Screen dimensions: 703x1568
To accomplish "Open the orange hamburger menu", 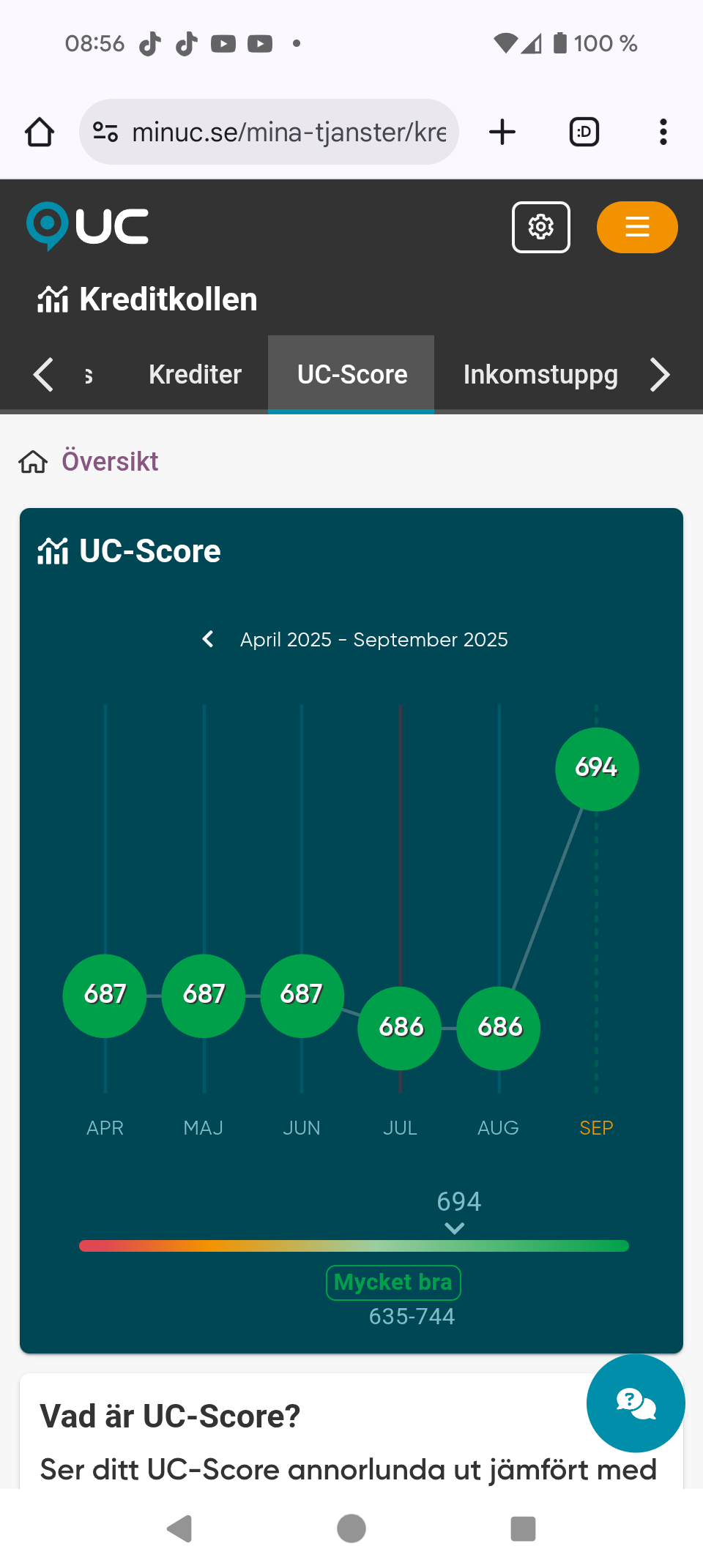I will point(636,227).
